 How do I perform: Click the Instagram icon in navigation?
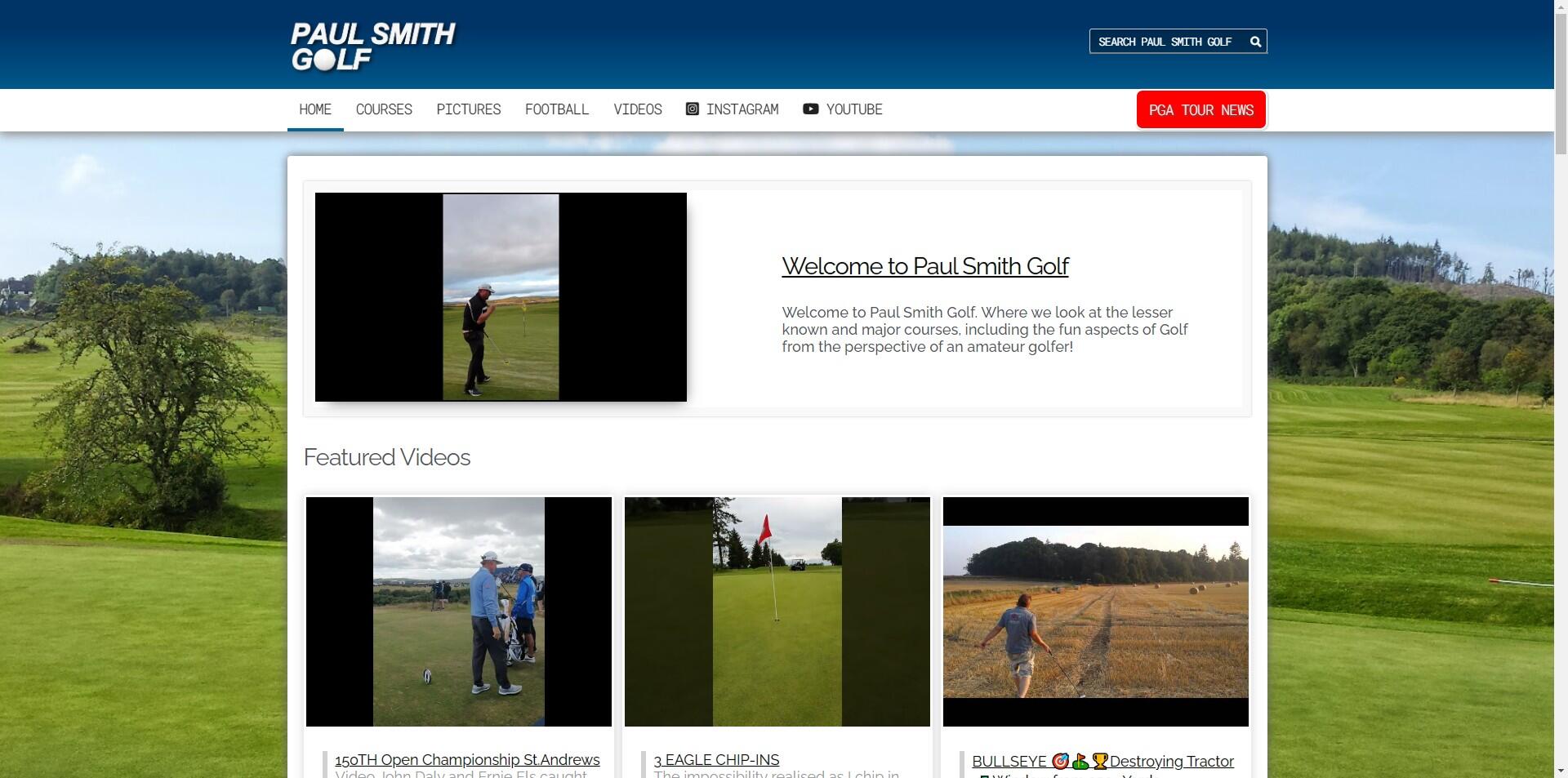[692, 109]
